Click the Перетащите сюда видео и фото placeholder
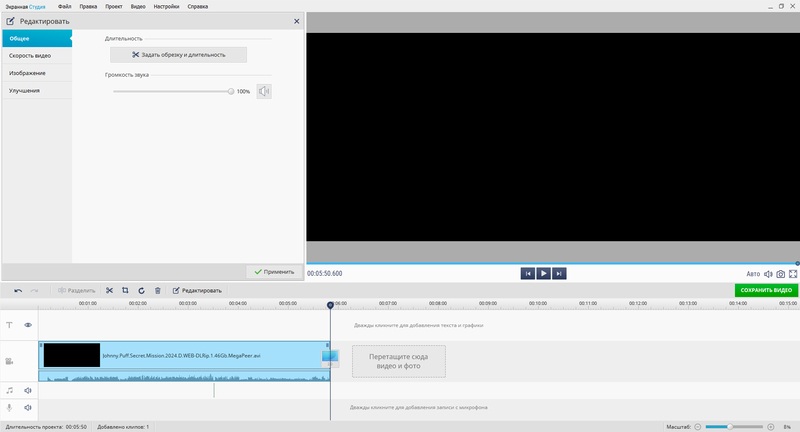800x432 pixels. point(398,361)
